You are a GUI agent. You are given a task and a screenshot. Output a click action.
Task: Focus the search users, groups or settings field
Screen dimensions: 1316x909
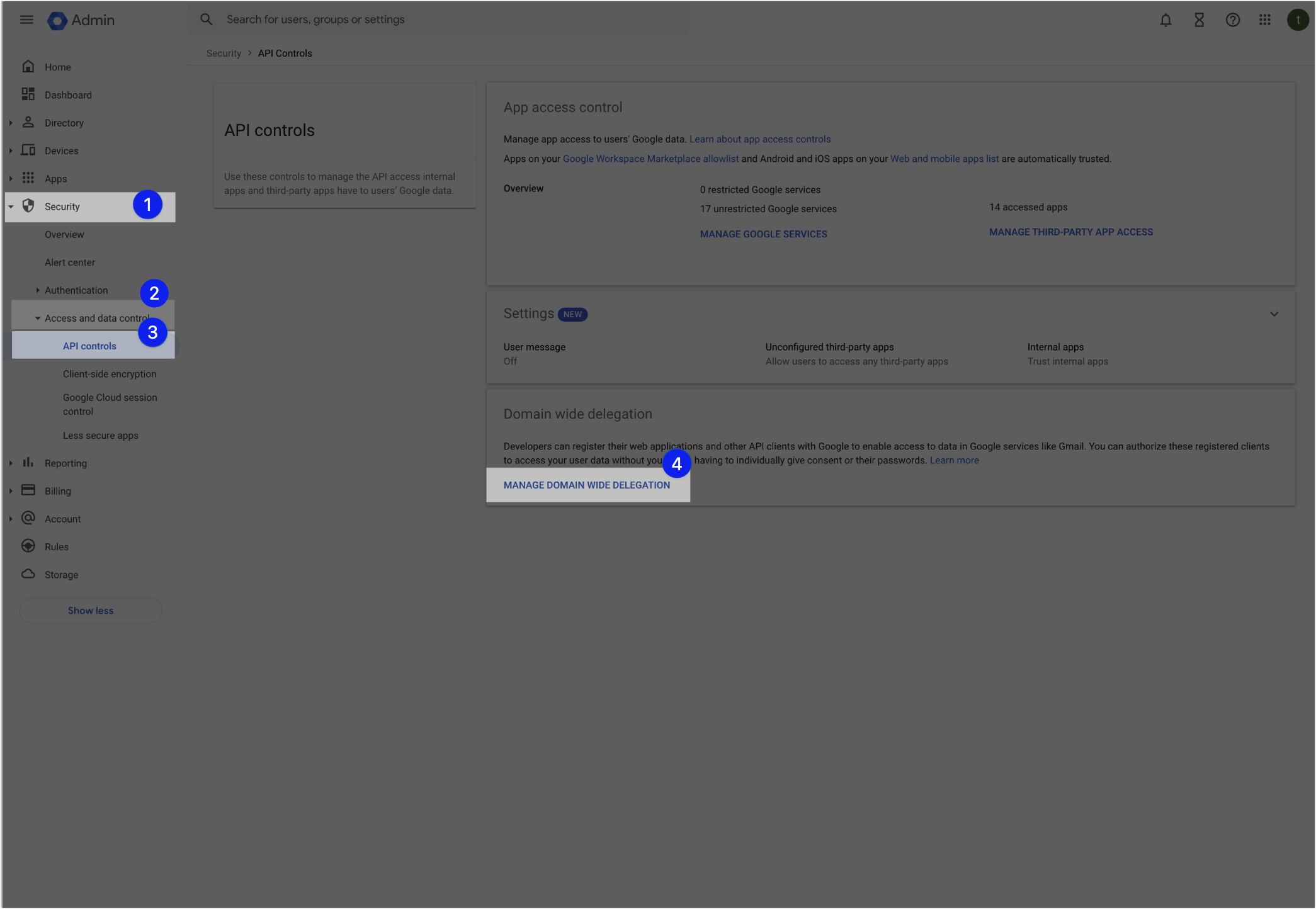pos(438,20)
